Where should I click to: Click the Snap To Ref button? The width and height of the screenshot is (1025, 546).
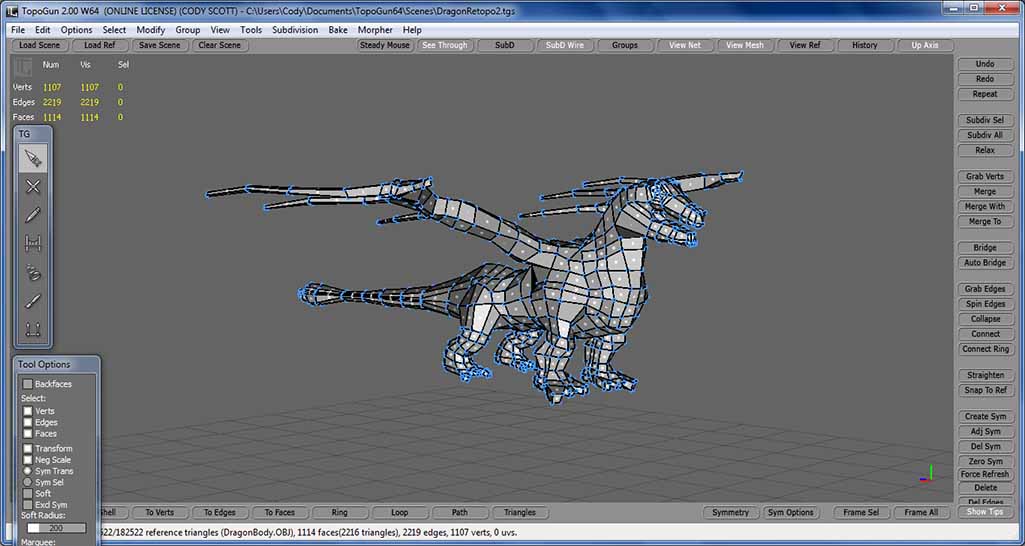pos(985,390)
